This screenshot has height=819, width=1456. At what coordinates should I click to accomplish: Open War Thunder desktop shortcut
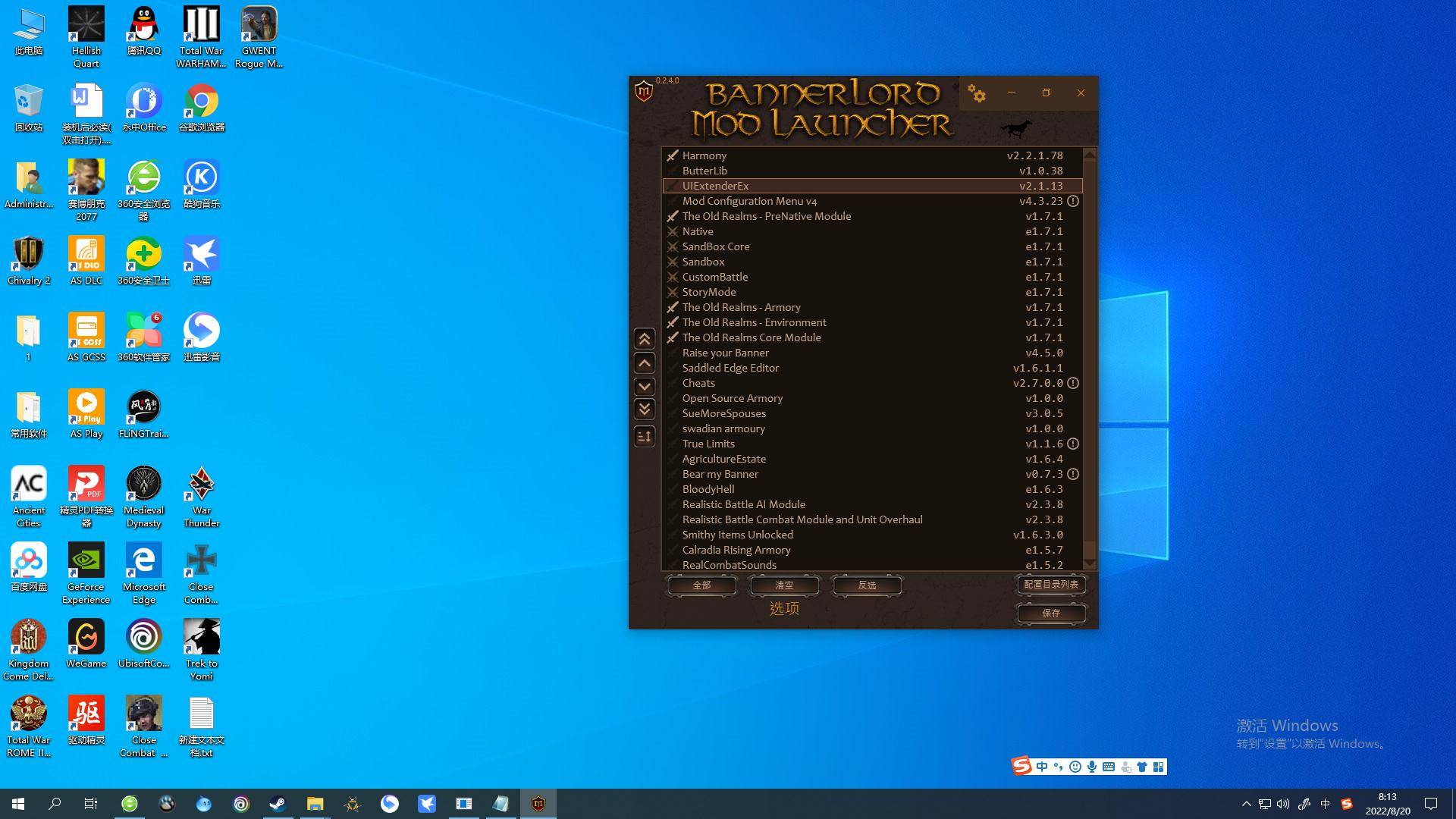(x=201, y=497)
